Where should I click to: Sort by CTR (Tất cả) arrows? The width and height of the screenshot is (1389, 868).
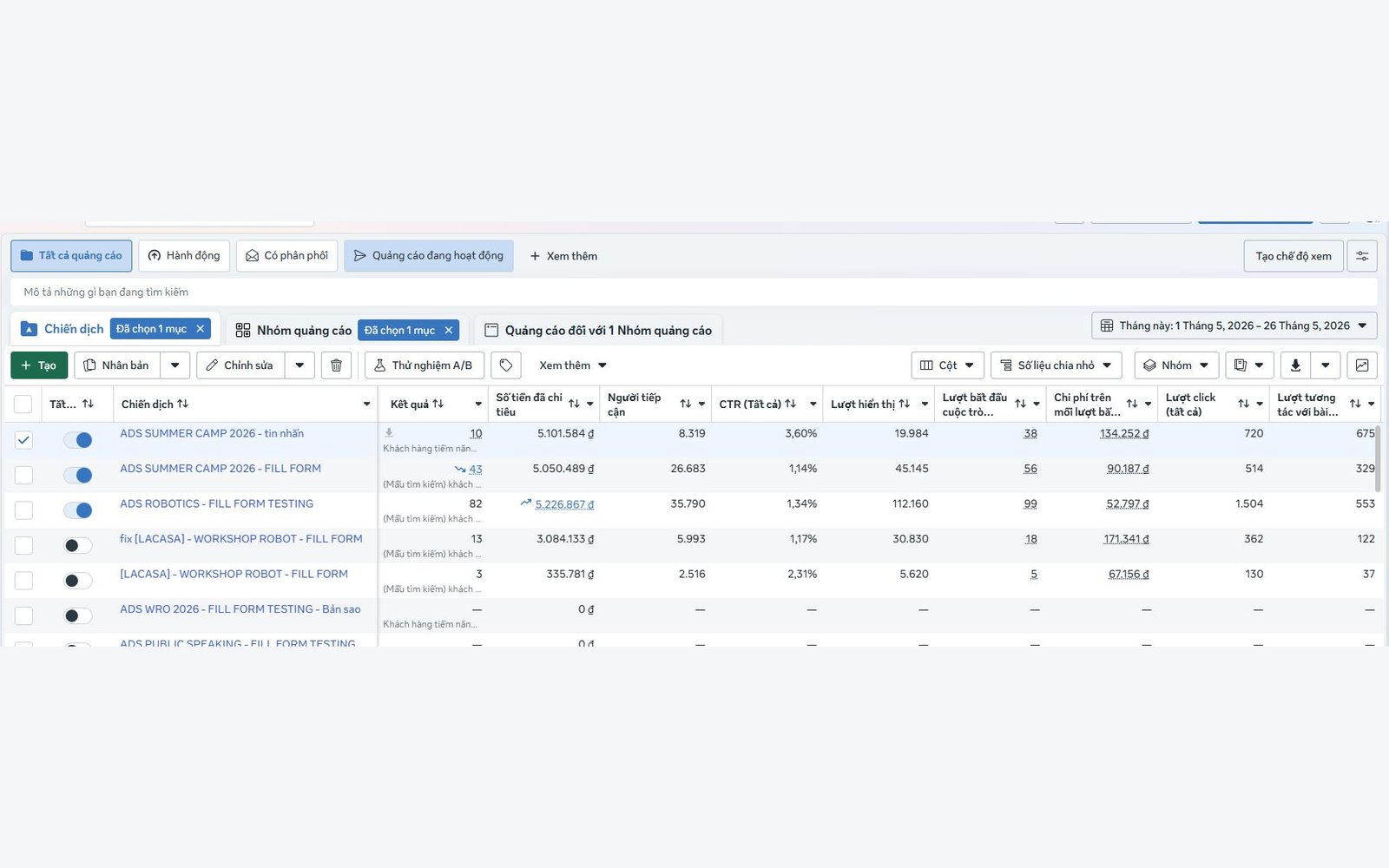pyautogui.click(x=790, y=404)
